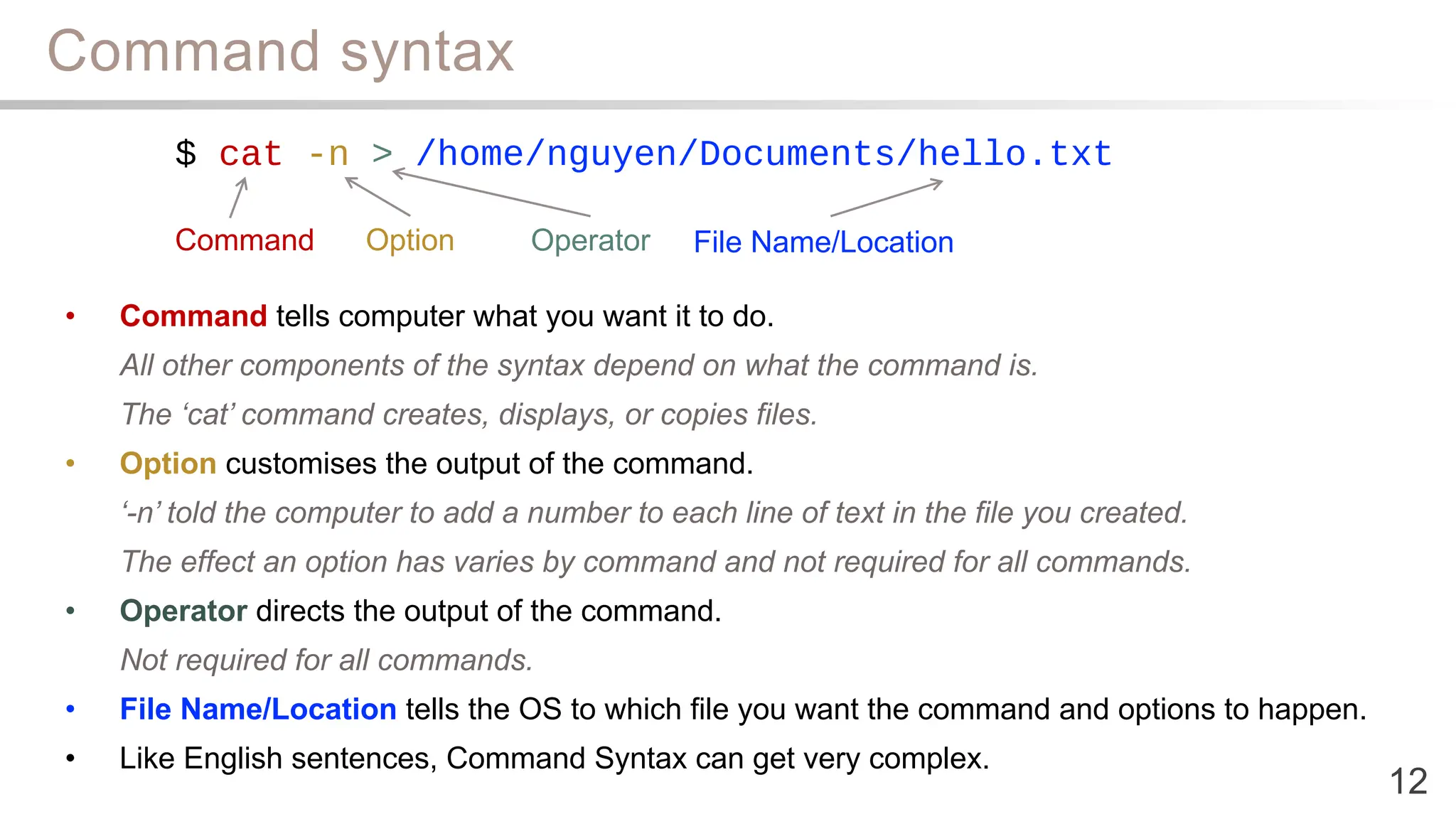Click the blue 'File Name/Location' label under the arrow
This screenshot has width=1456, height=819.
(x=823, y=242)
